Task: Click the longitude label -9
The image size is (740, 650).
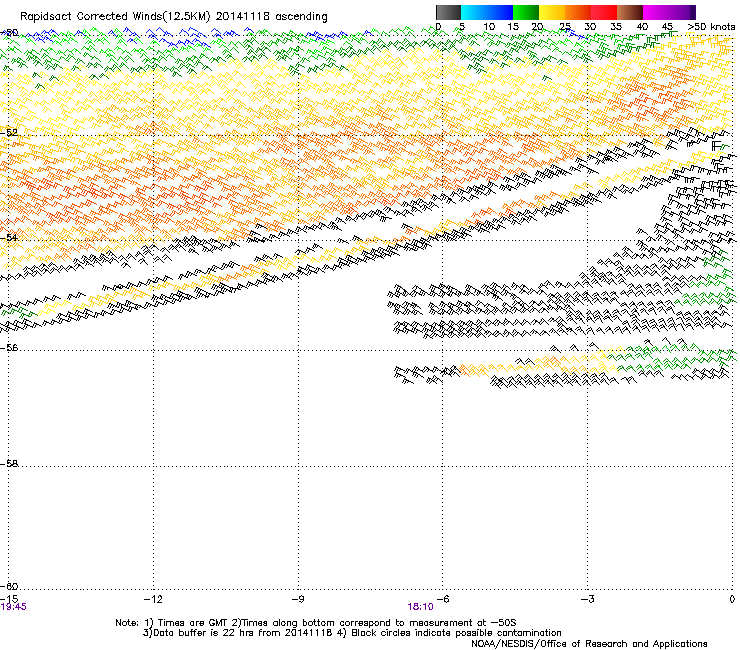Action: [x=298, y=599]
